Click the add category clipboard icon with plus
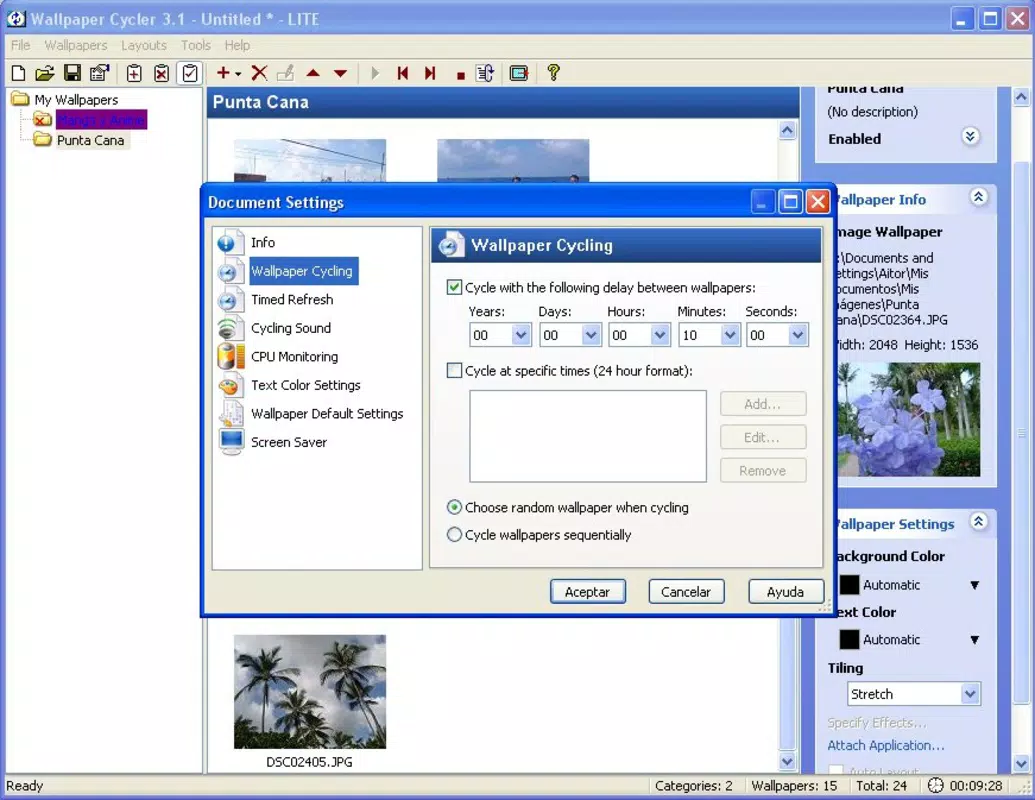This screenshot has height=800, width=1035. [134, 73]
